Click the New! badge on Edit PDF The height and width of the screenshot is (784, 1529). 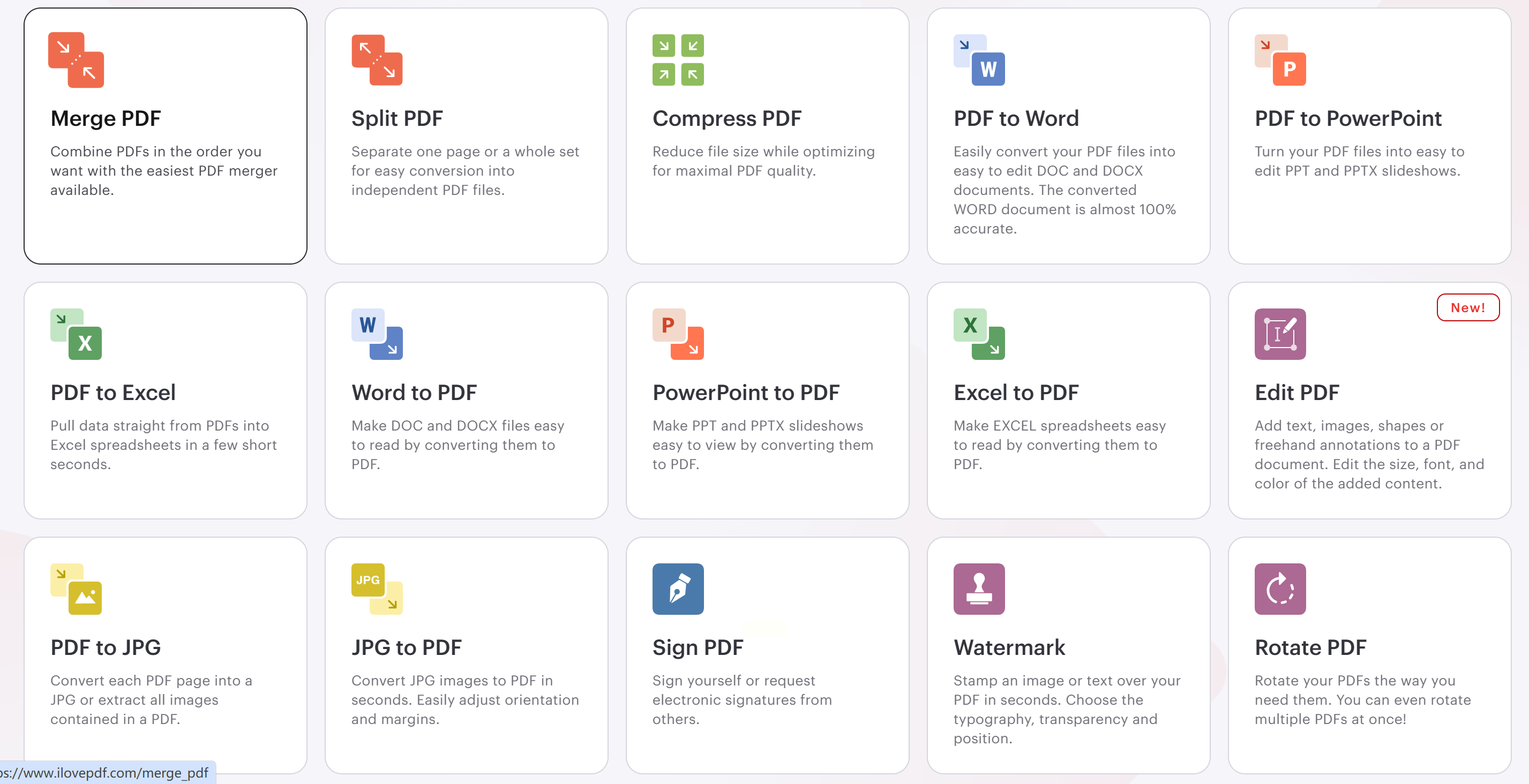click(x=1467, y=307)
